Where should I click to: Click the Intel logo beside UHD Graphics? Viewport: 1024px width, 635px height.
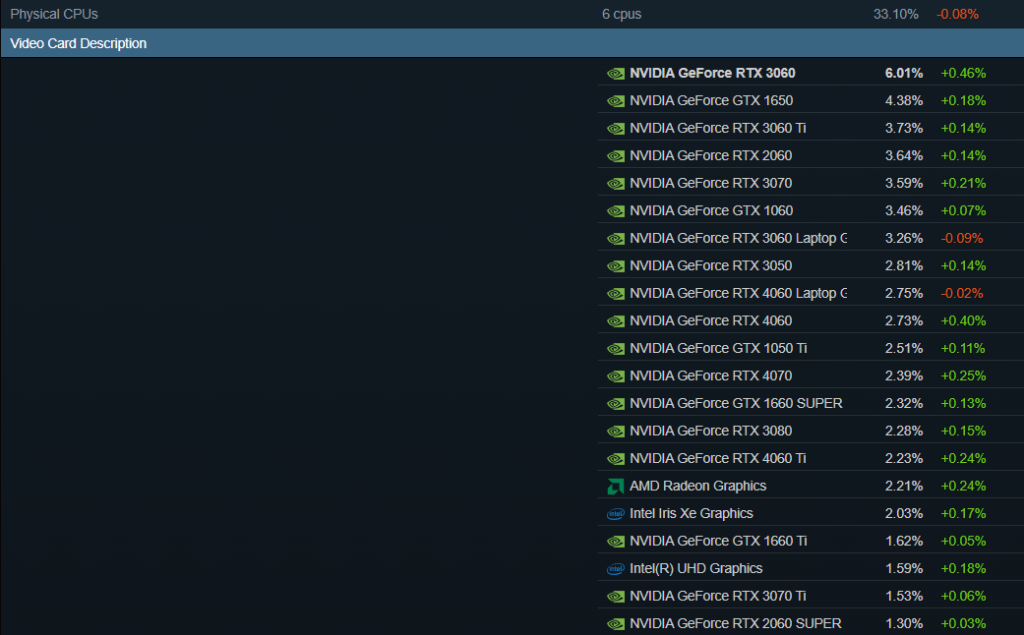tap(615, 569)
